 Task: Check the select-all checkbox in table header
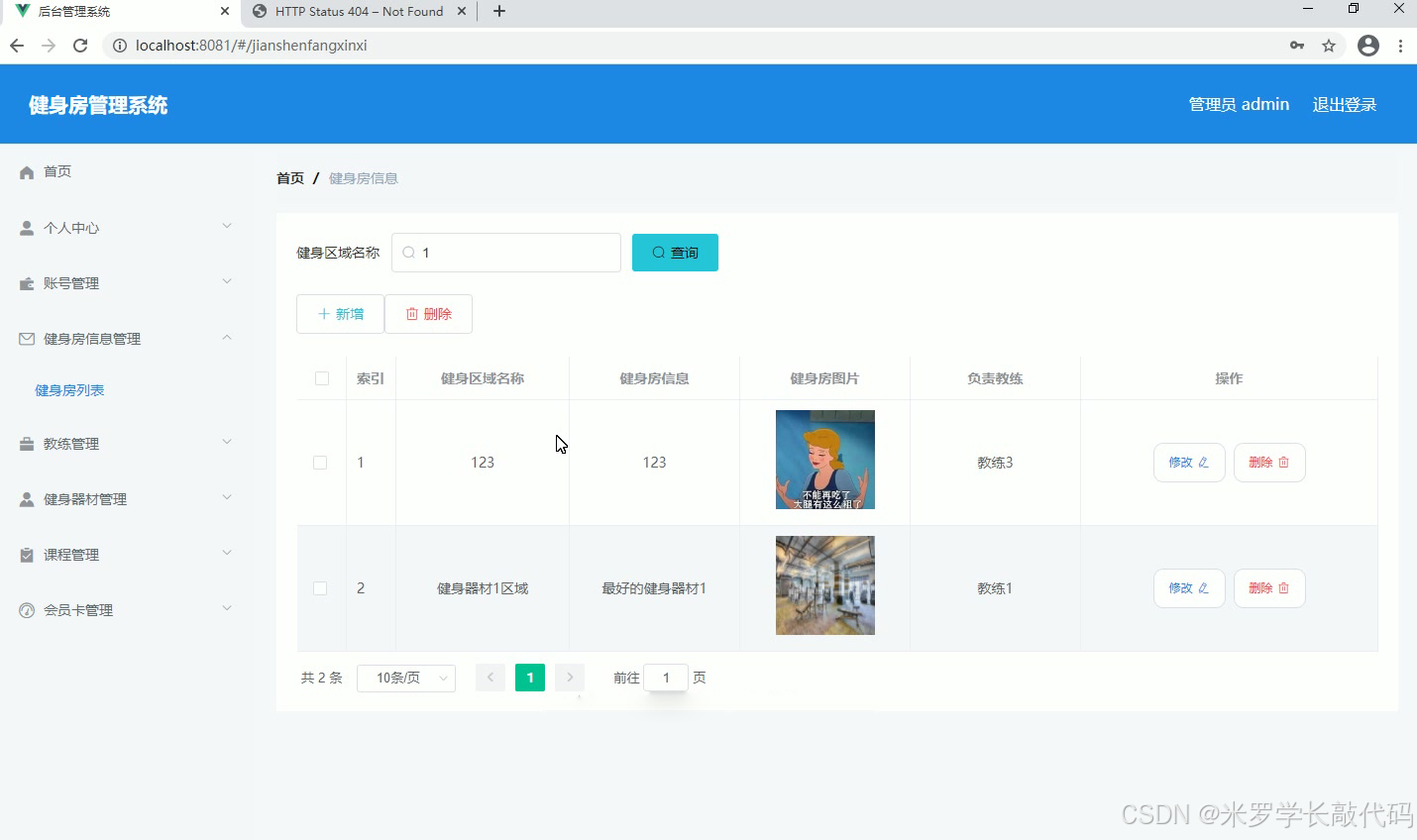tap(320, 377)
